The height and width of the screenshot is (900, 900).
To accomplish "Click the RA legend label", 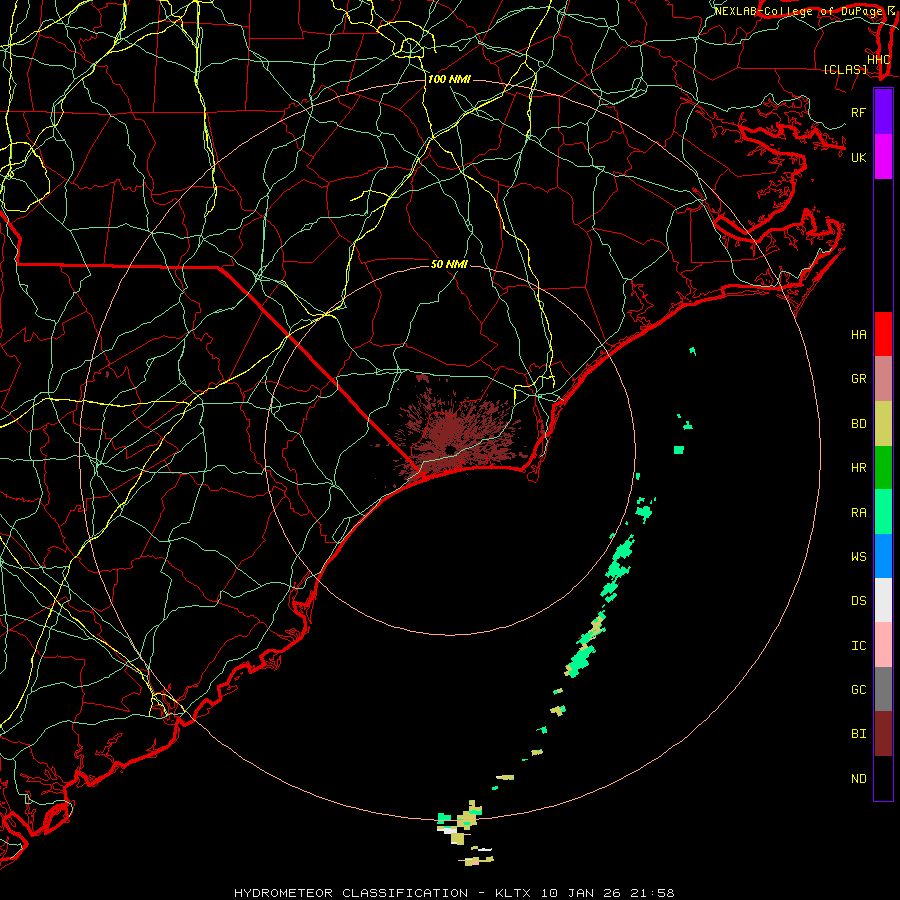I will tap(858, 513).
